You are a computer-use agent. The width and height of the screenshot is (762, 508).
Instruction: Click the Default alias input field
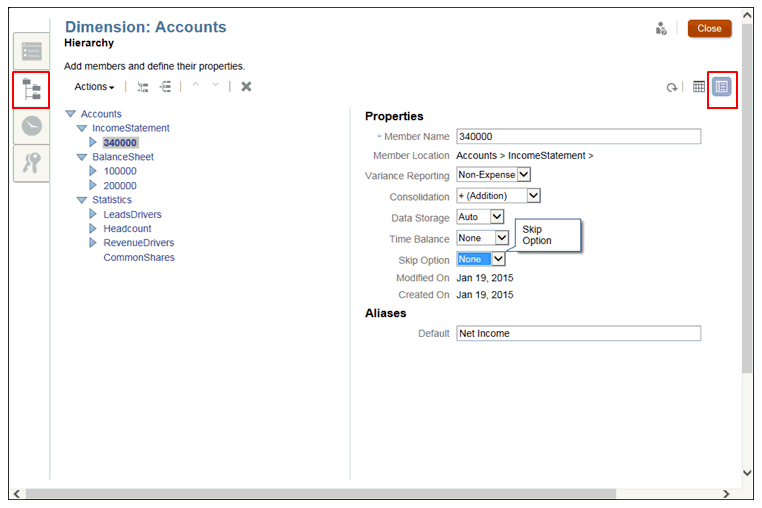(x=578, y=333)
